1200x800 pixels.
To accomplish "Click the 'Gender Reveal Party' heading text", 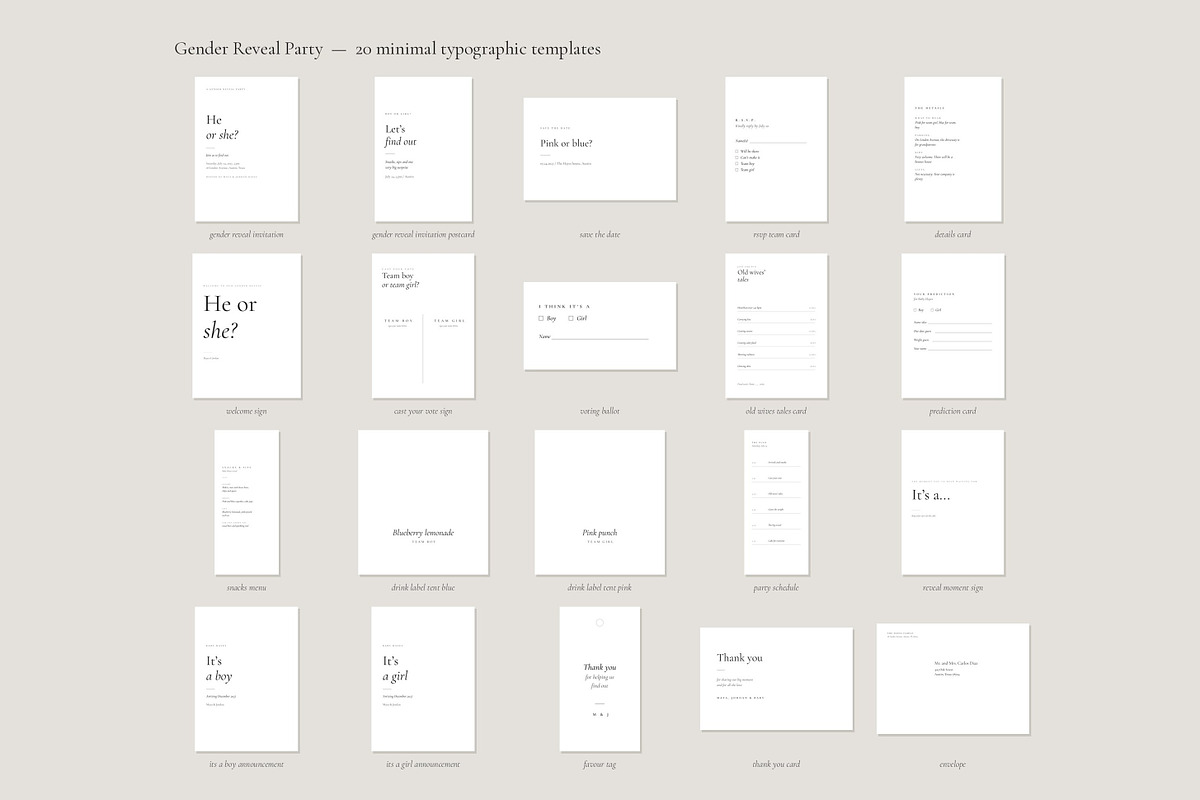I will [x=249, y=48].
